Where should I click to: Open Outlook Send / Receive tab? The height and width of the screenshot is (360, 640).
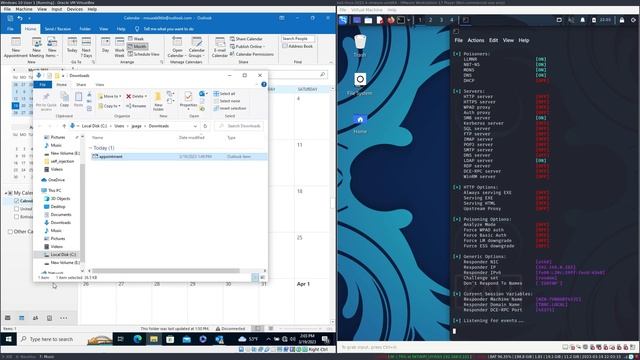58,29
